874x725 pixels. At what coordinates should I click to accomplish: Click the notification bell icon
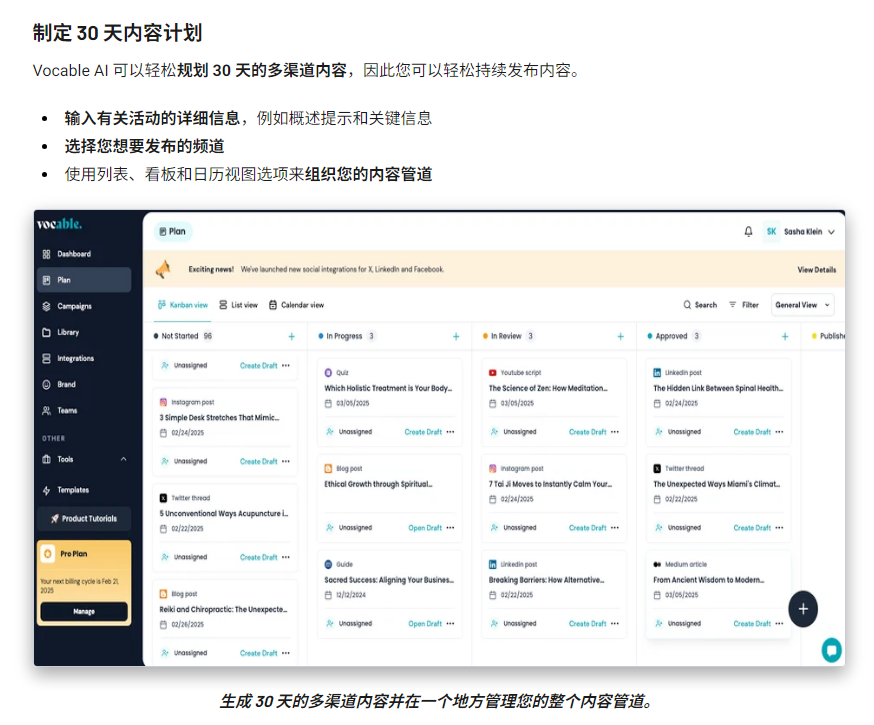[x=748, y=232]
